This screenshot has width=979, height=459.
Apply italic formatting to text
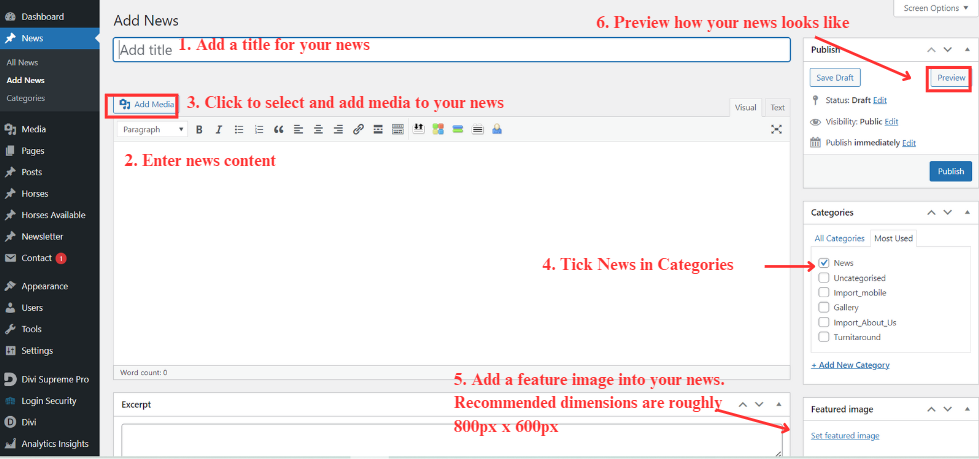click(218, 130)
